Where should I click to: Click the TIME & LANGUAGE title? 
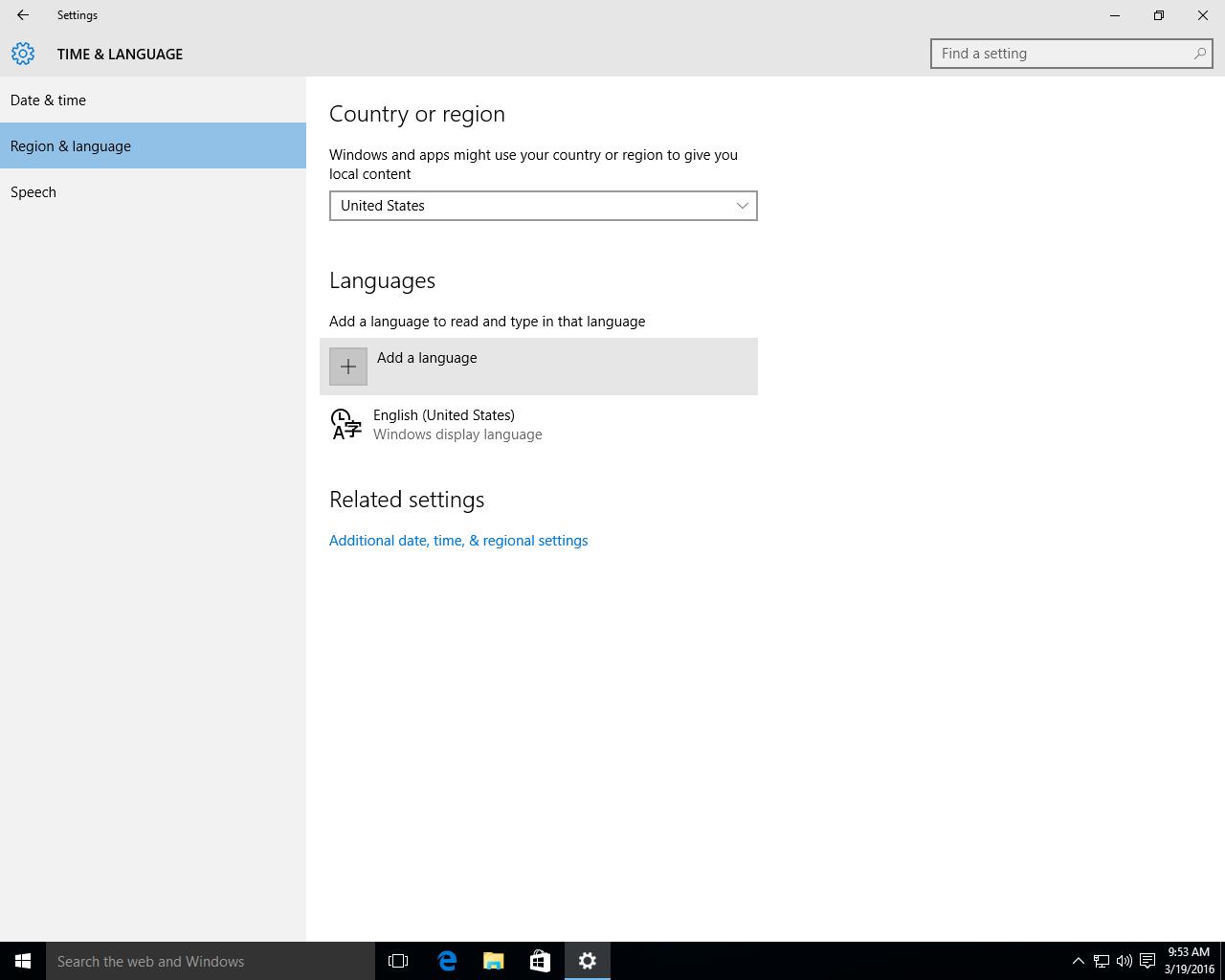click(x=120, y=55)
